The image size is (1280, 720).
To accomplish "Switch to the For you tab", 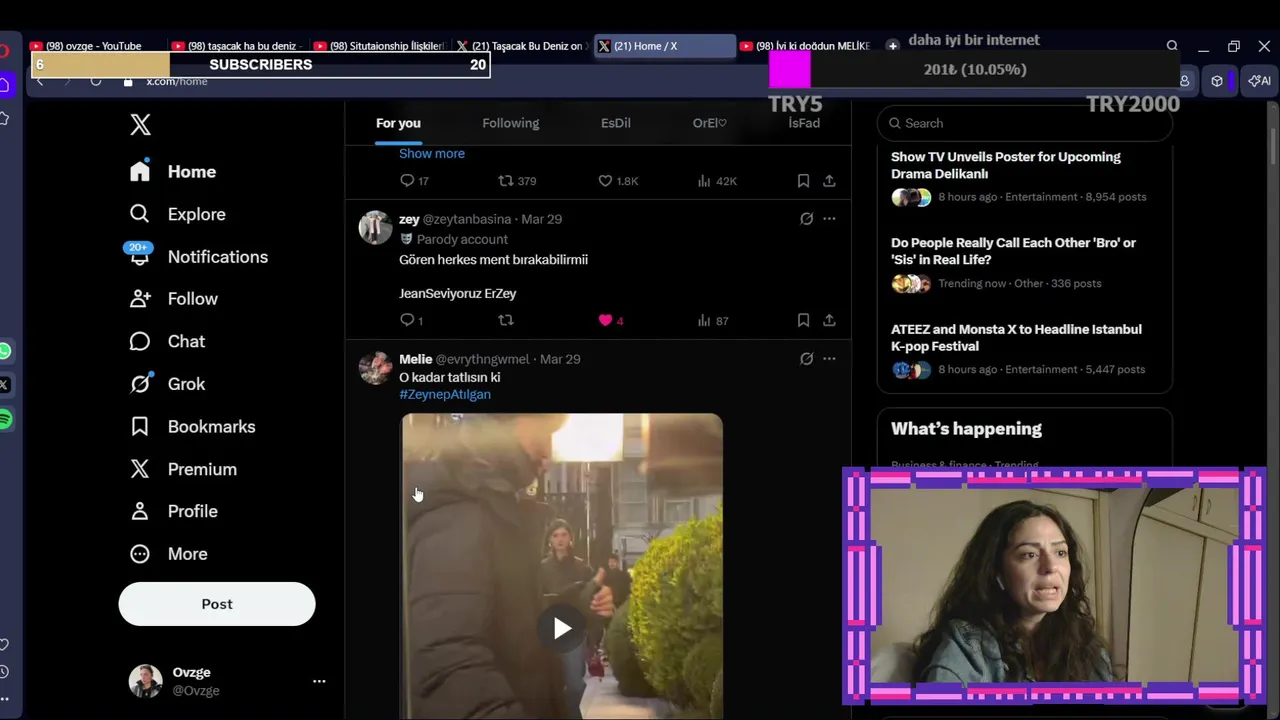I will [398, 123].
